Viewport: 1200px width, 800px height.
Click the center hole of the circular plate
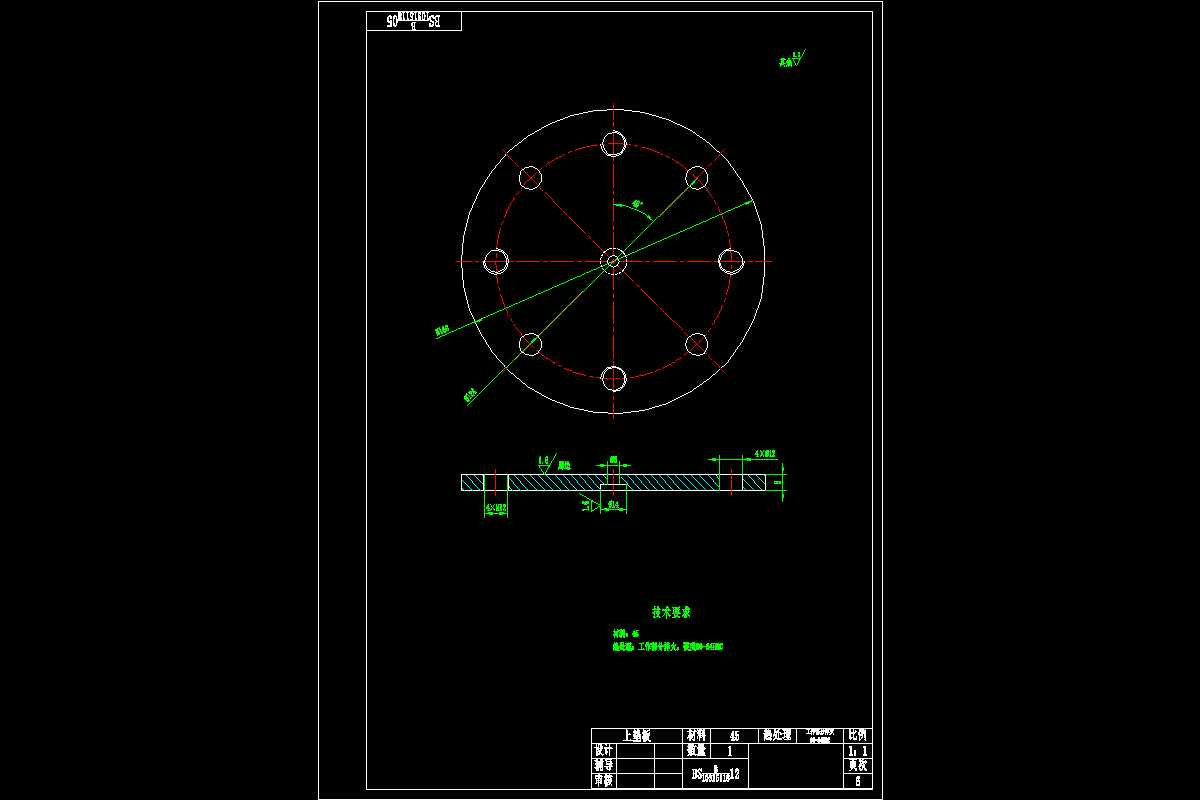click(613, 261)
